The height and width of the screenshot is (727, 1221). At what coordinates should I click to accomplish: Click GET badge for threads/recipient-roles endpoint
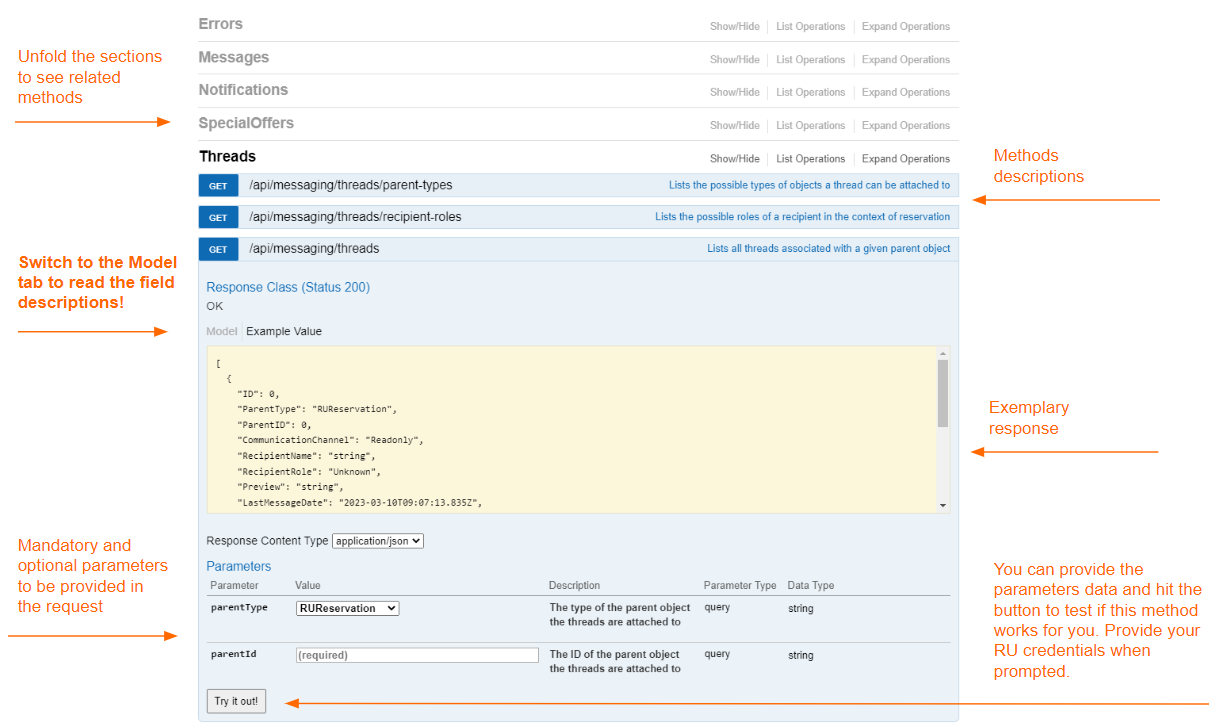[218, 217]
